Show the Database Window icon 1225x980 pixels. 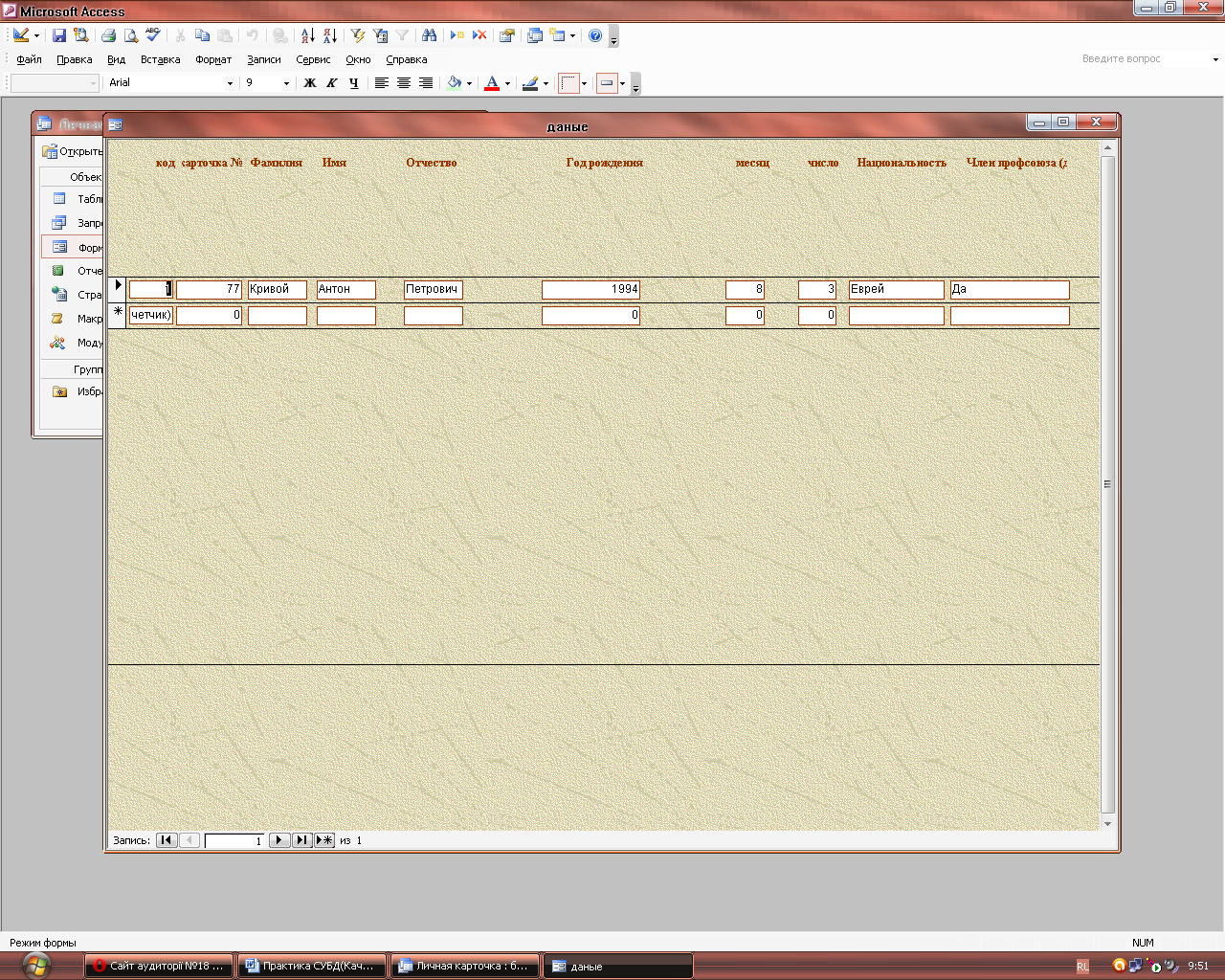coord(535,35)
